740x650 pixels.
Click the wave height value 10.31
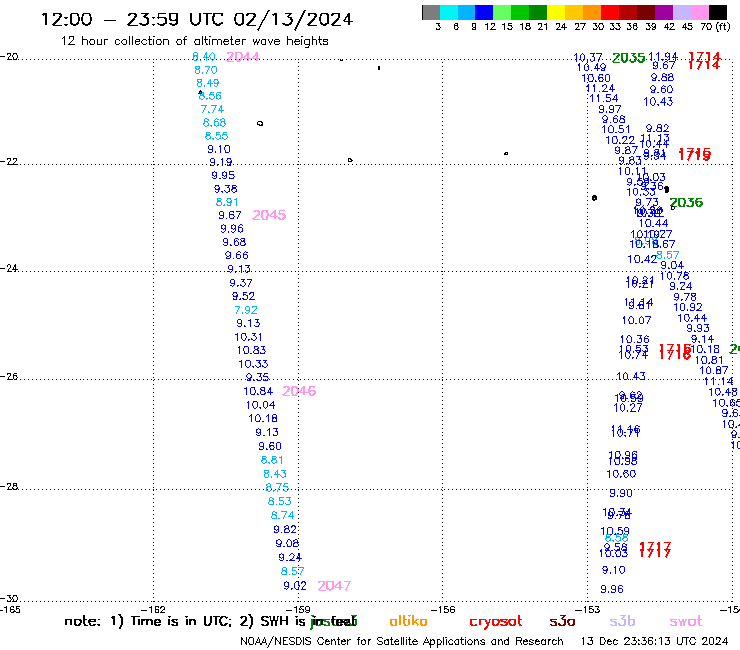pos(248,338)
